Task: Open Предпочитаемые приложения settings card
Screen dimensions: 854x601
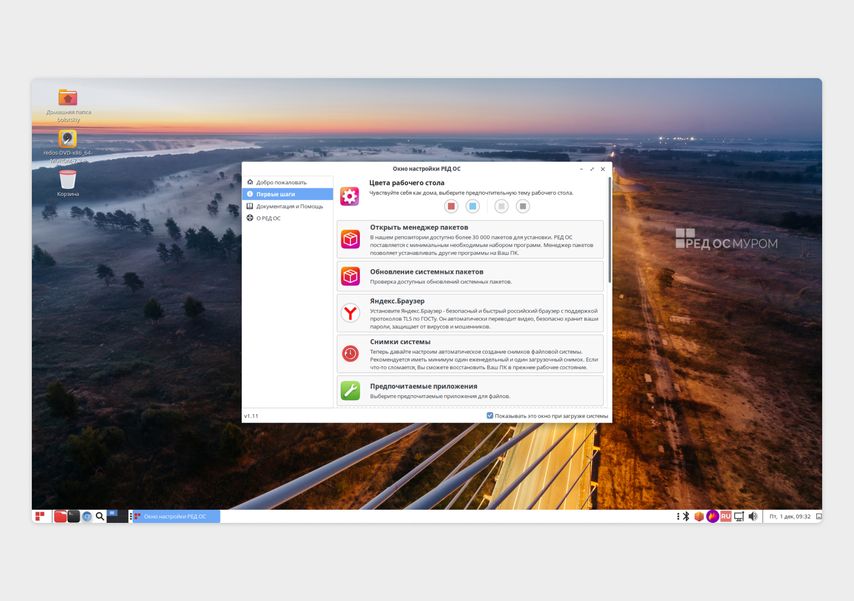Action: [471, 390]
